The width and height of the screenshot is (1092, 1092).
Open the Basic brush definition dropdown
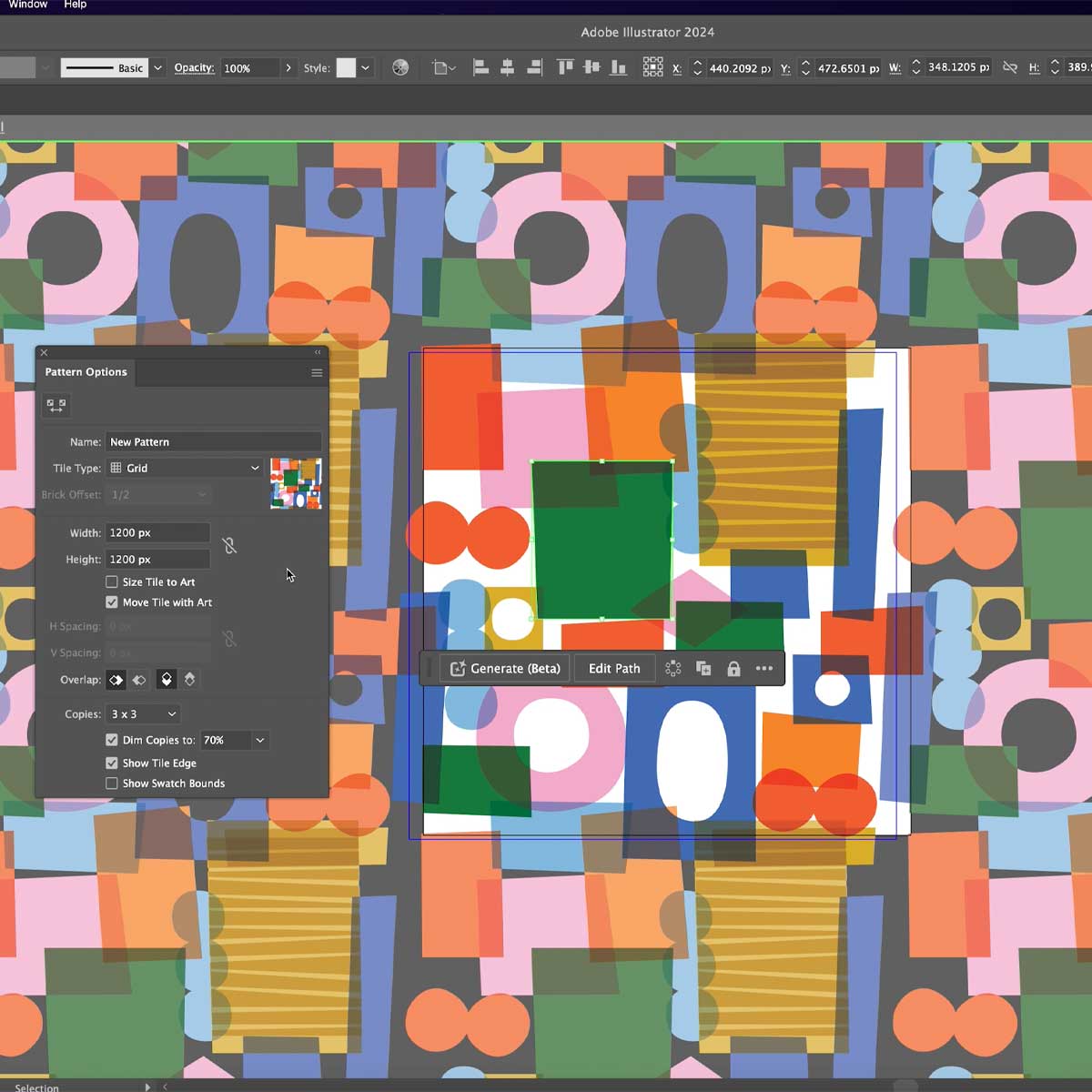(x=158, y=67)
